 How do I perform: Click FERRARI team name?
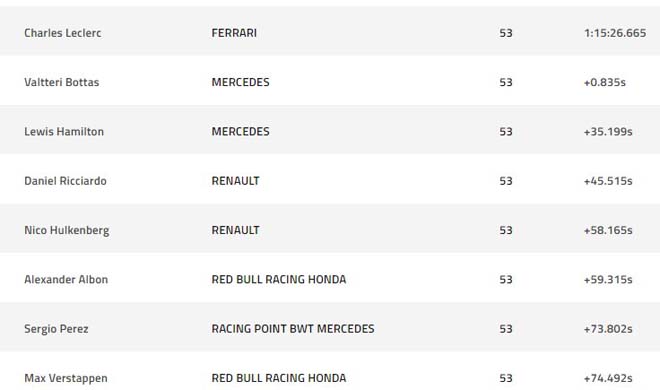(234, 33)
